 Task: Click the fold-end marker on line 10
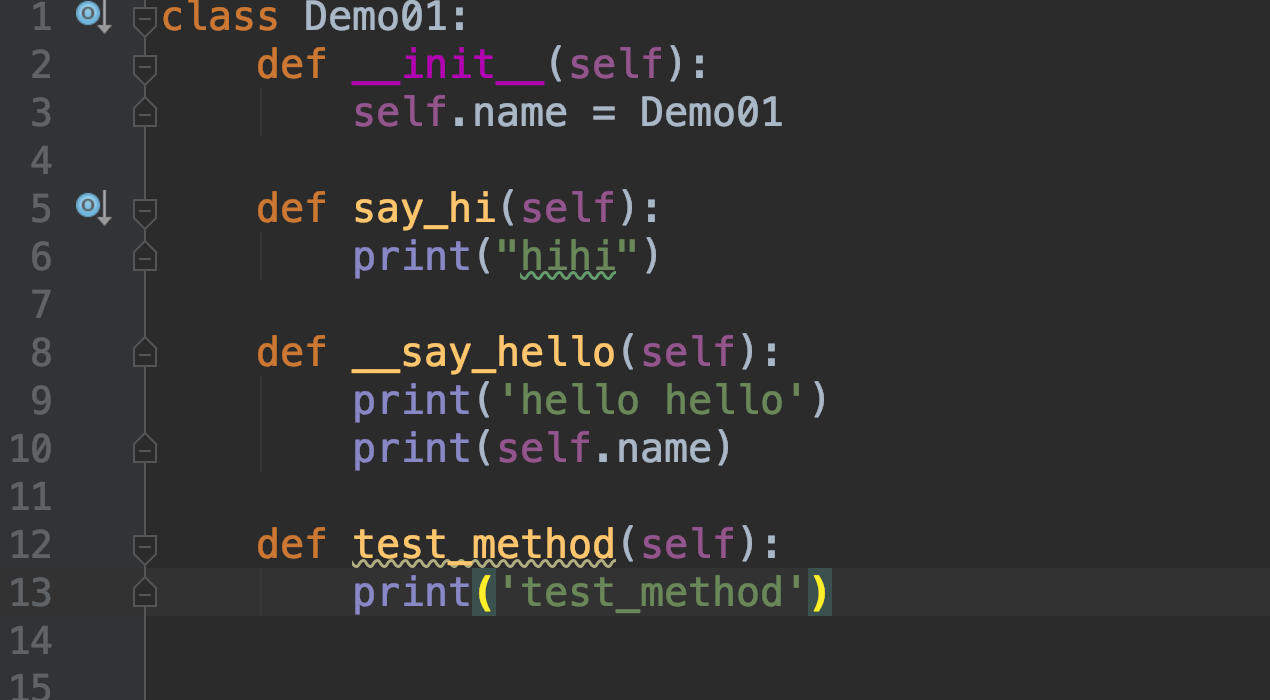click(x=145, y=448)
